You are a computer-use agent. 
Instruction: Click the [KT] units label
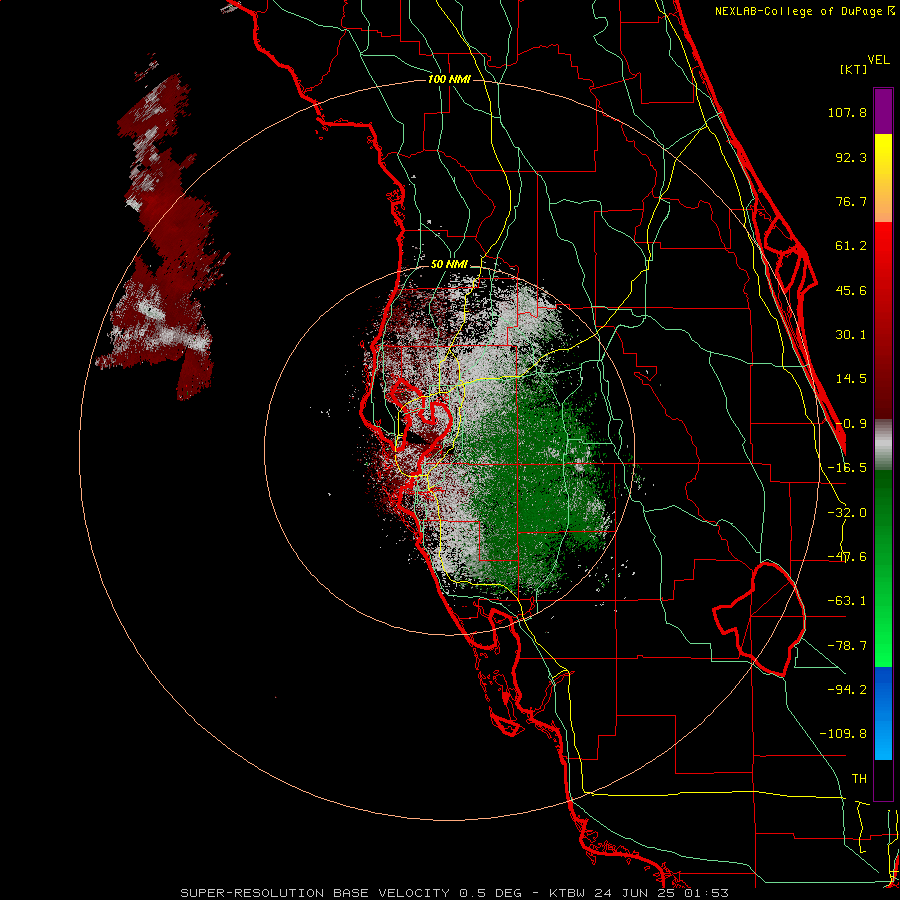(x=854, y=69)
